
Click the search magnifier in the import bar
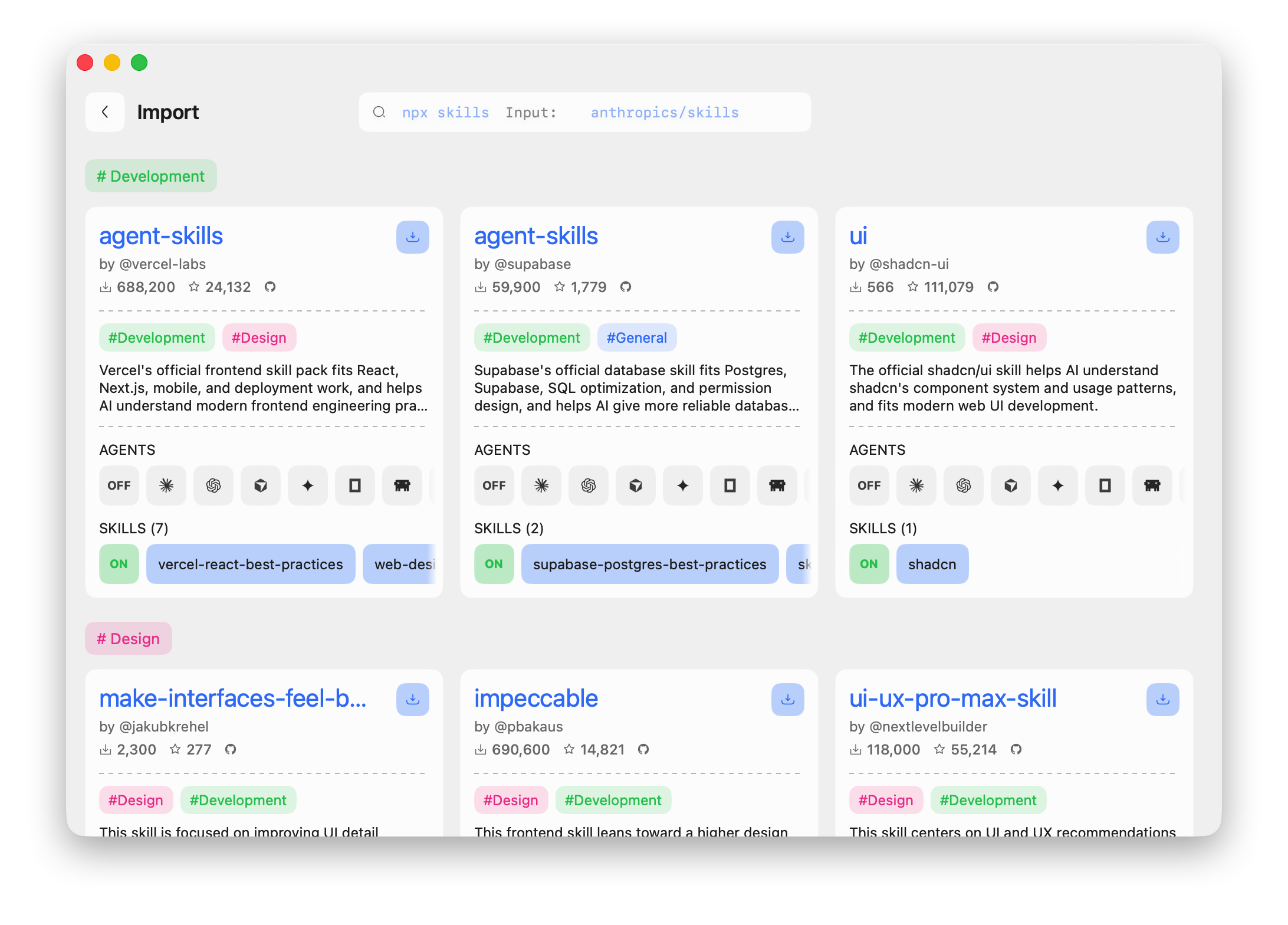pos(379,112)
